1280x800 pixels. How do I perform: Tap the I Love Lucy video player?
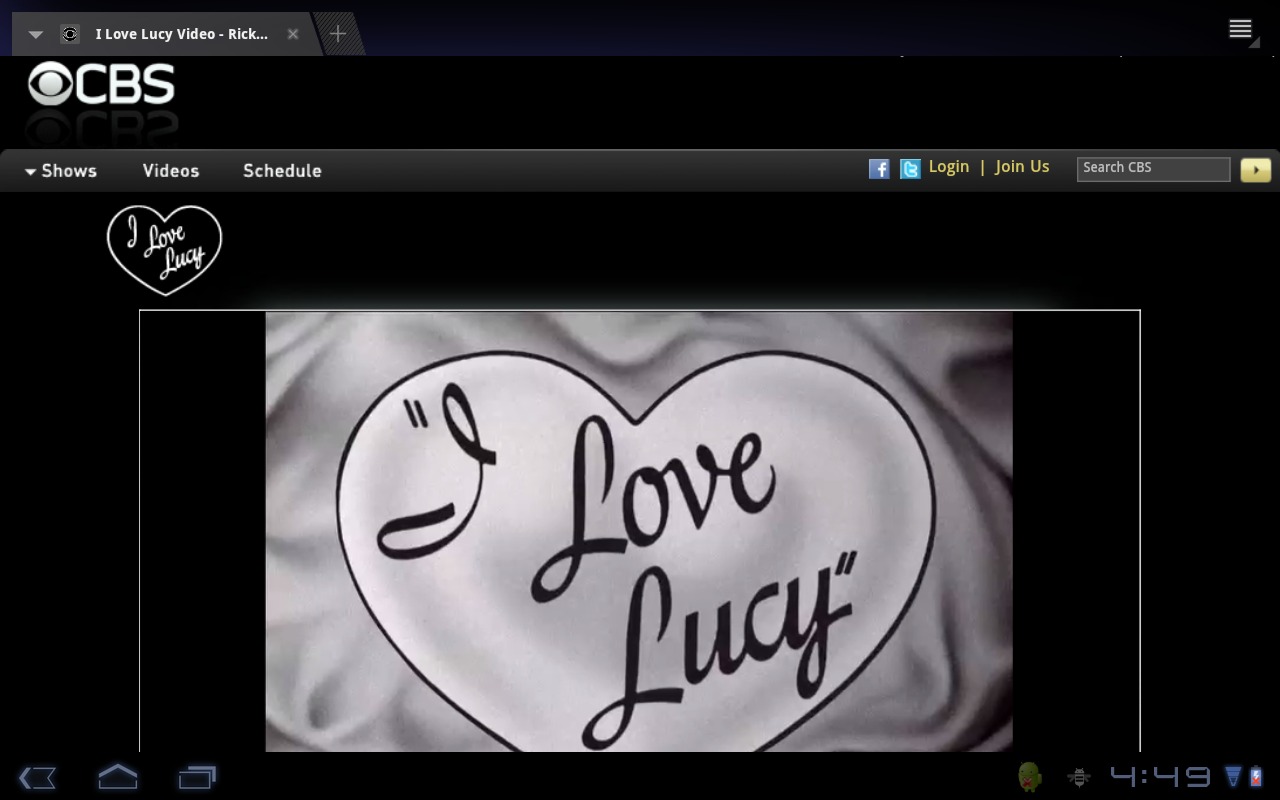(639, 531)
